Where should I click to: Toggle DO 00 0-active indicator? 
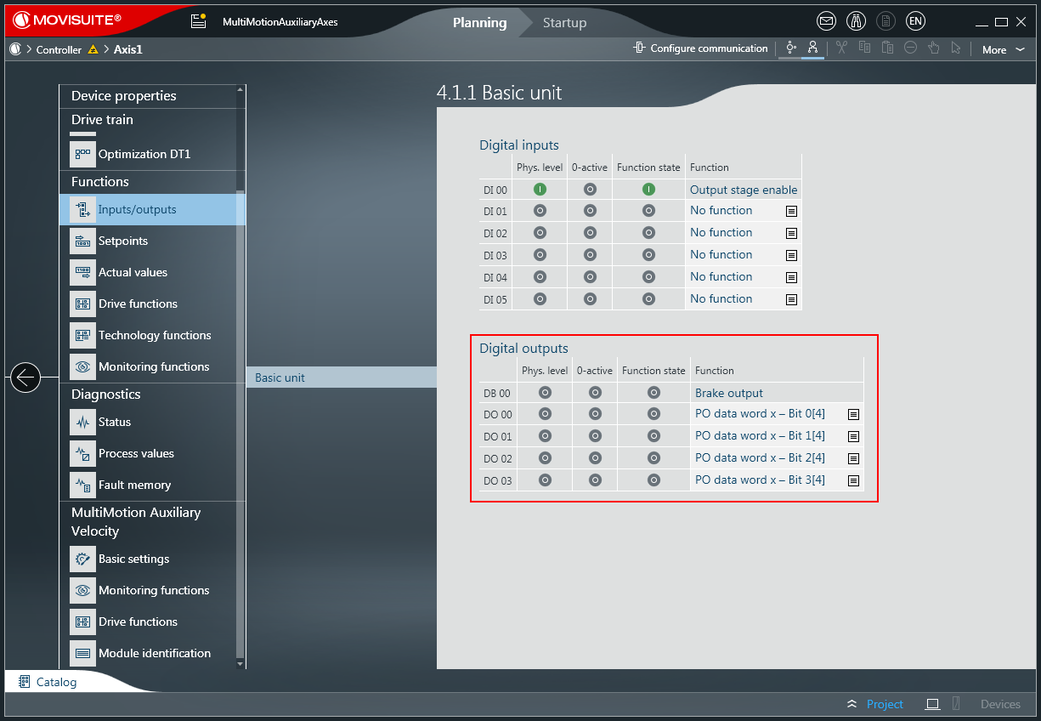click(595, 414)
